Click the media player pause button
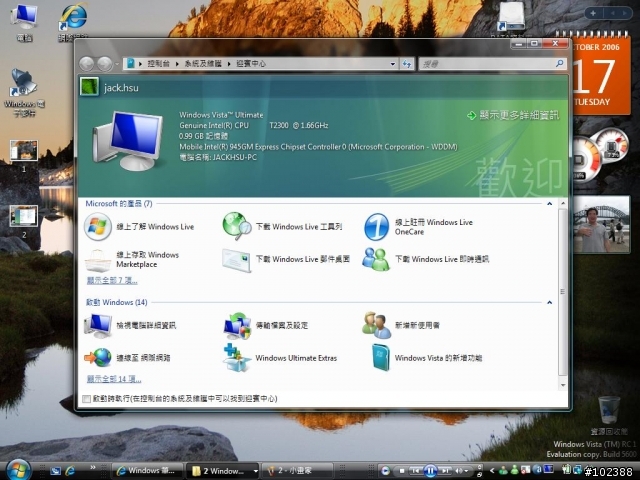The height and width of the screenshot is (480, 640). point(430,471)
